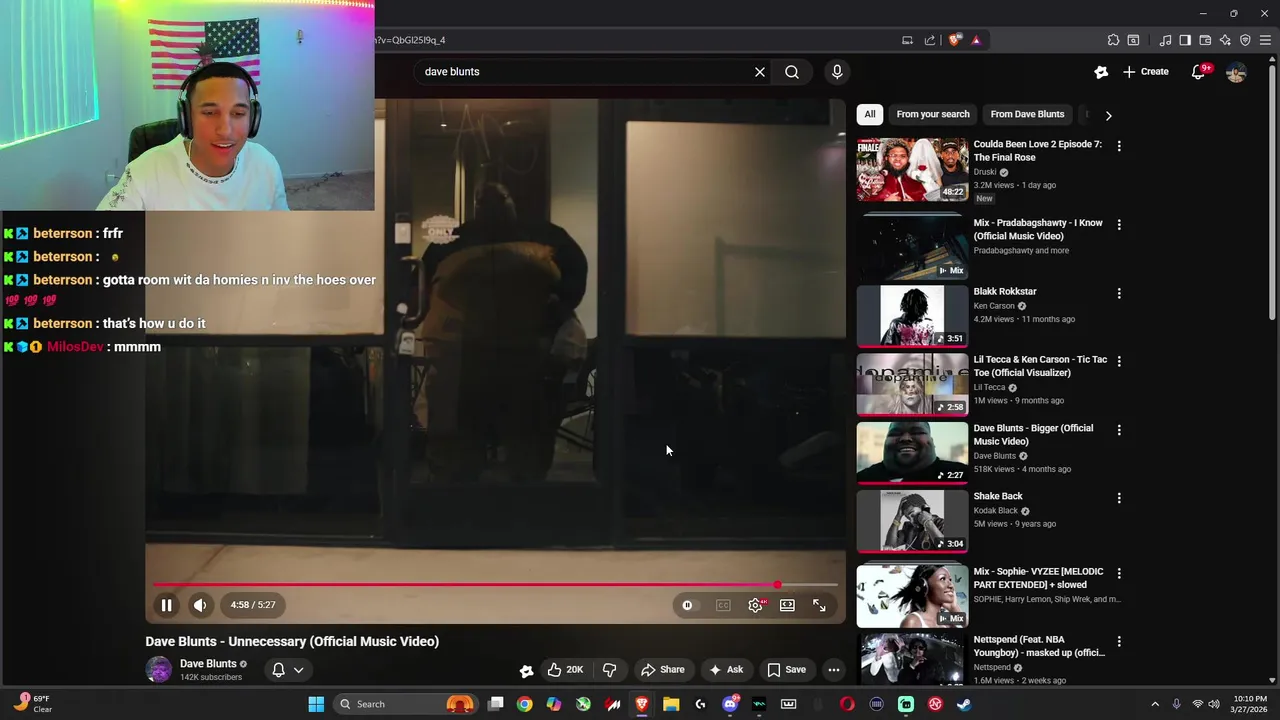Open Steam from the taskbar

click(x=964, y=704)
